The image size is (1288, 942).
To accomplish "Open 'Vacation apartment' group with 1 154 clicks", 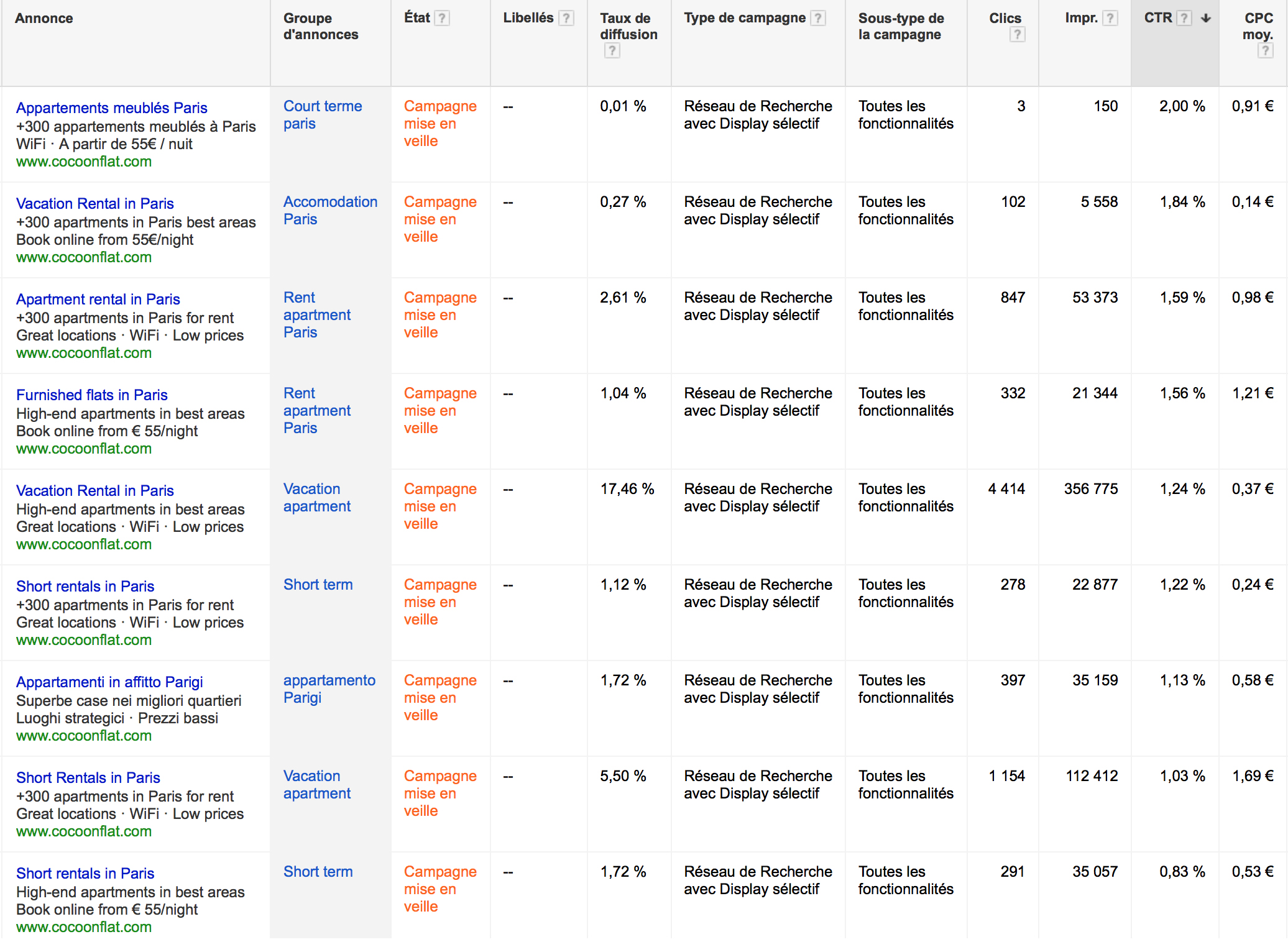I will pos(317,785).
